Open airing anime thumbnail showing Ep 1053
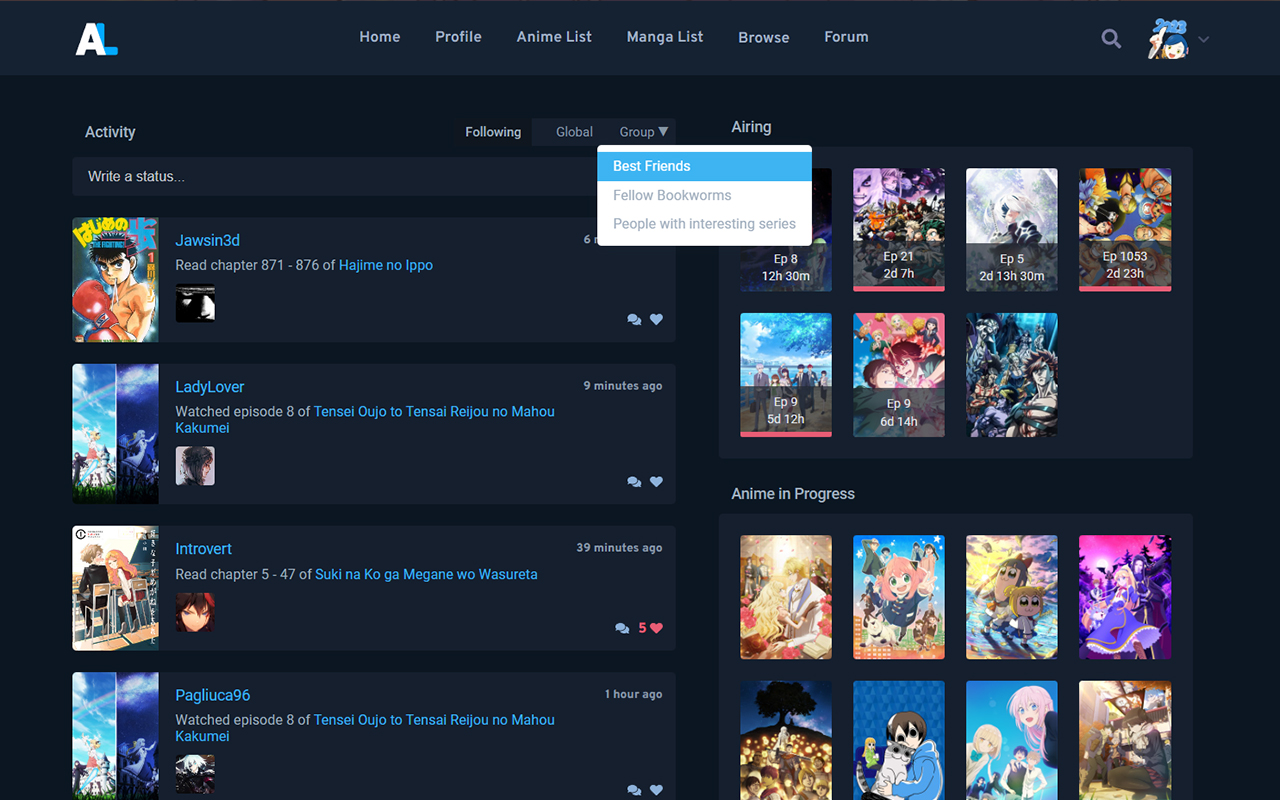 [1125, 230]
